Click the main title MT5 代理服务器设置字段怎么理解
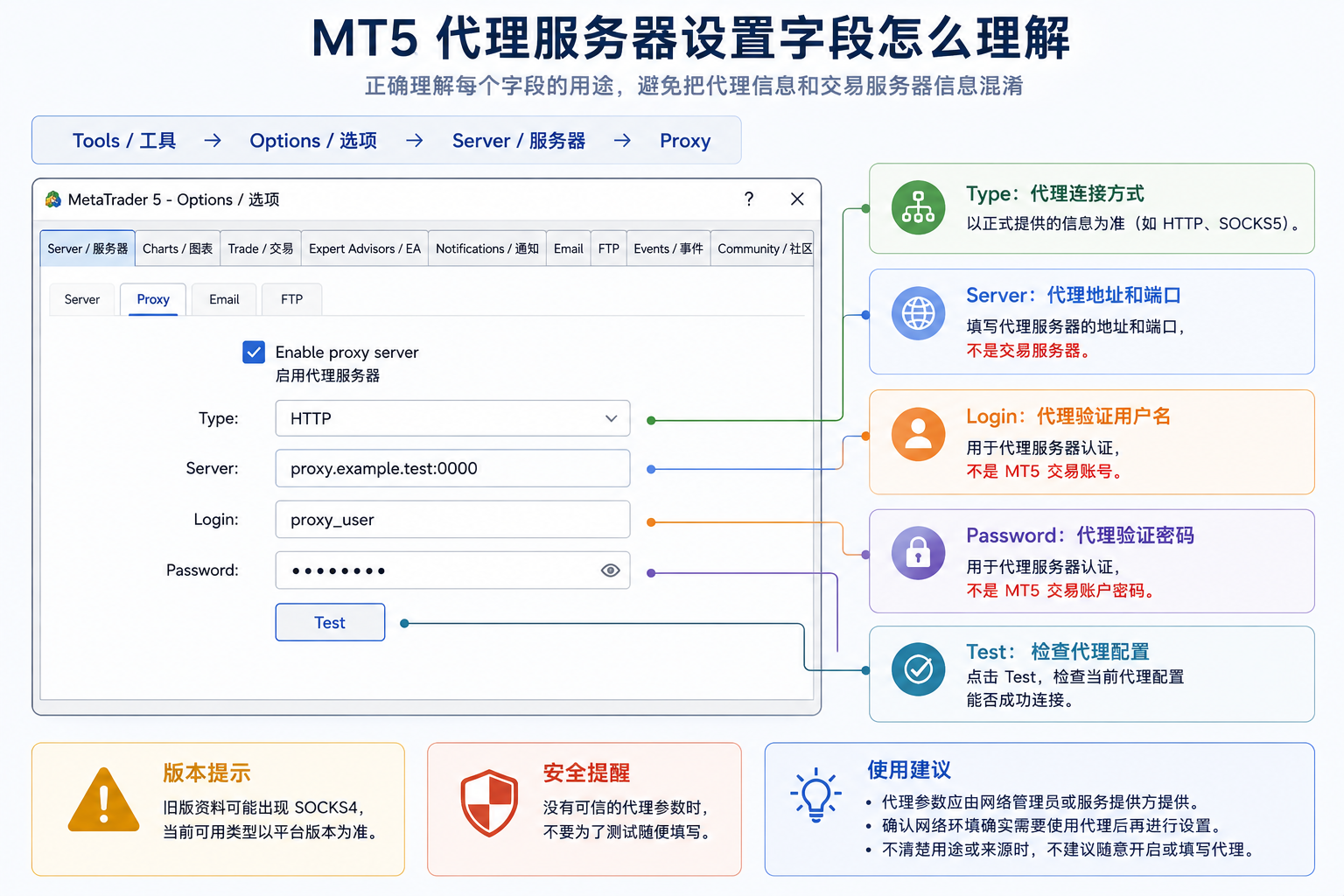 coord(690,39)
